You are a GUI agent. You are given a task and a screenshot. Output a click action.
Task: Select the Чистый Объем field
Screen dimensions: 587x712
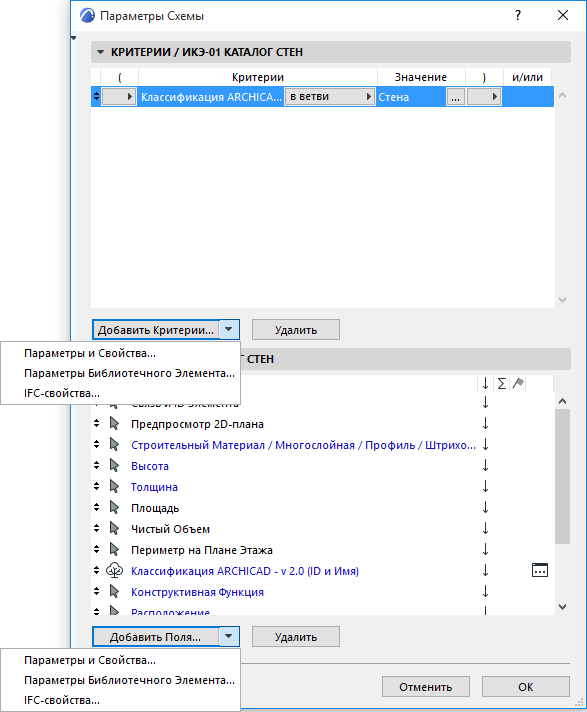click(x=170, y=529)
